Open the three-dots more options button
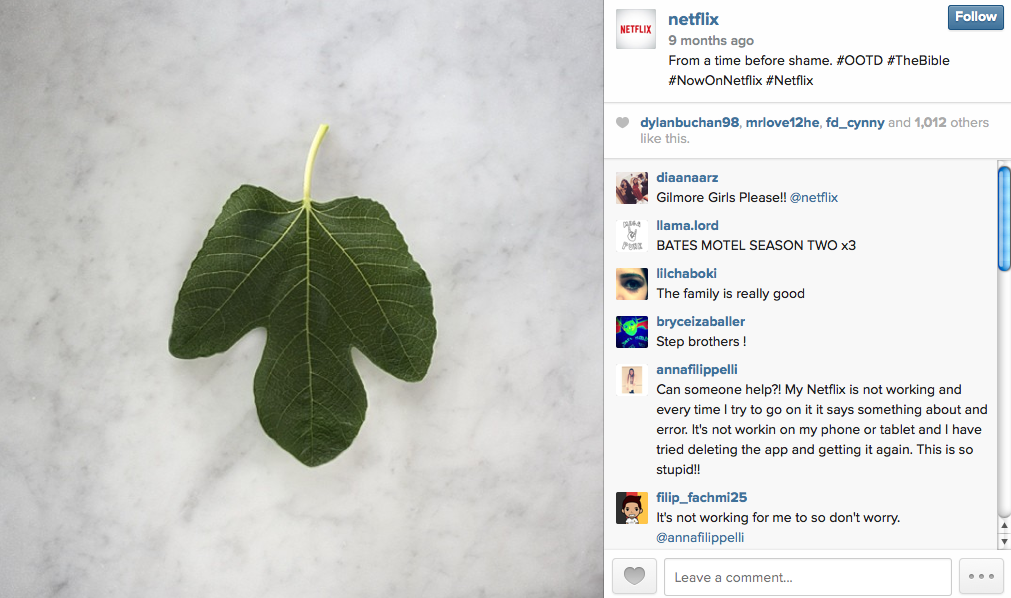The width and height of the screenshot is (1011, 598). click(981, 576)
